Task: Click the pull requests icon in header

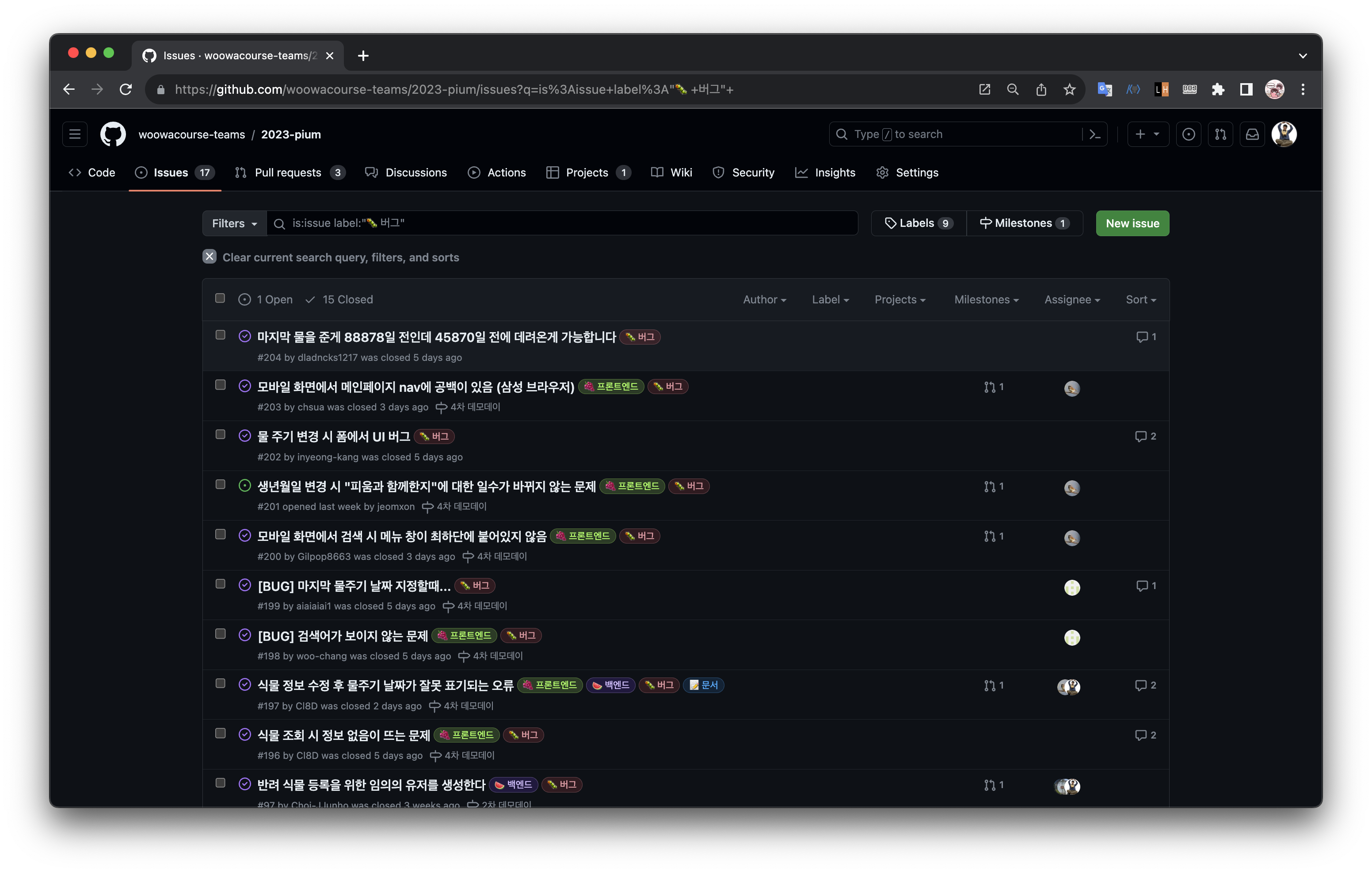Action: coord(1220,134)
